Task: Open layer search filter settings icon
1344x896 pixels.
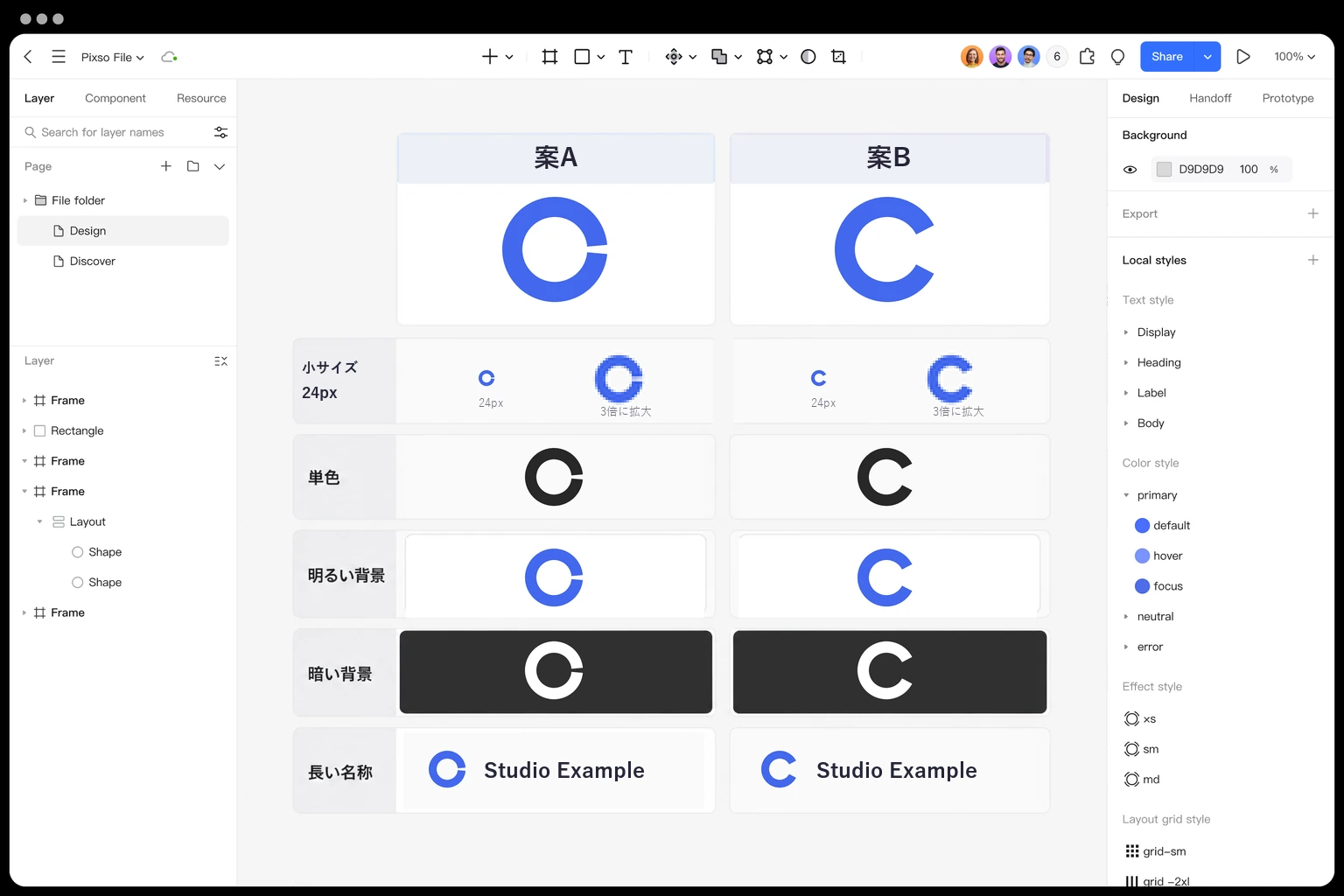Action: tap(220, 132)
